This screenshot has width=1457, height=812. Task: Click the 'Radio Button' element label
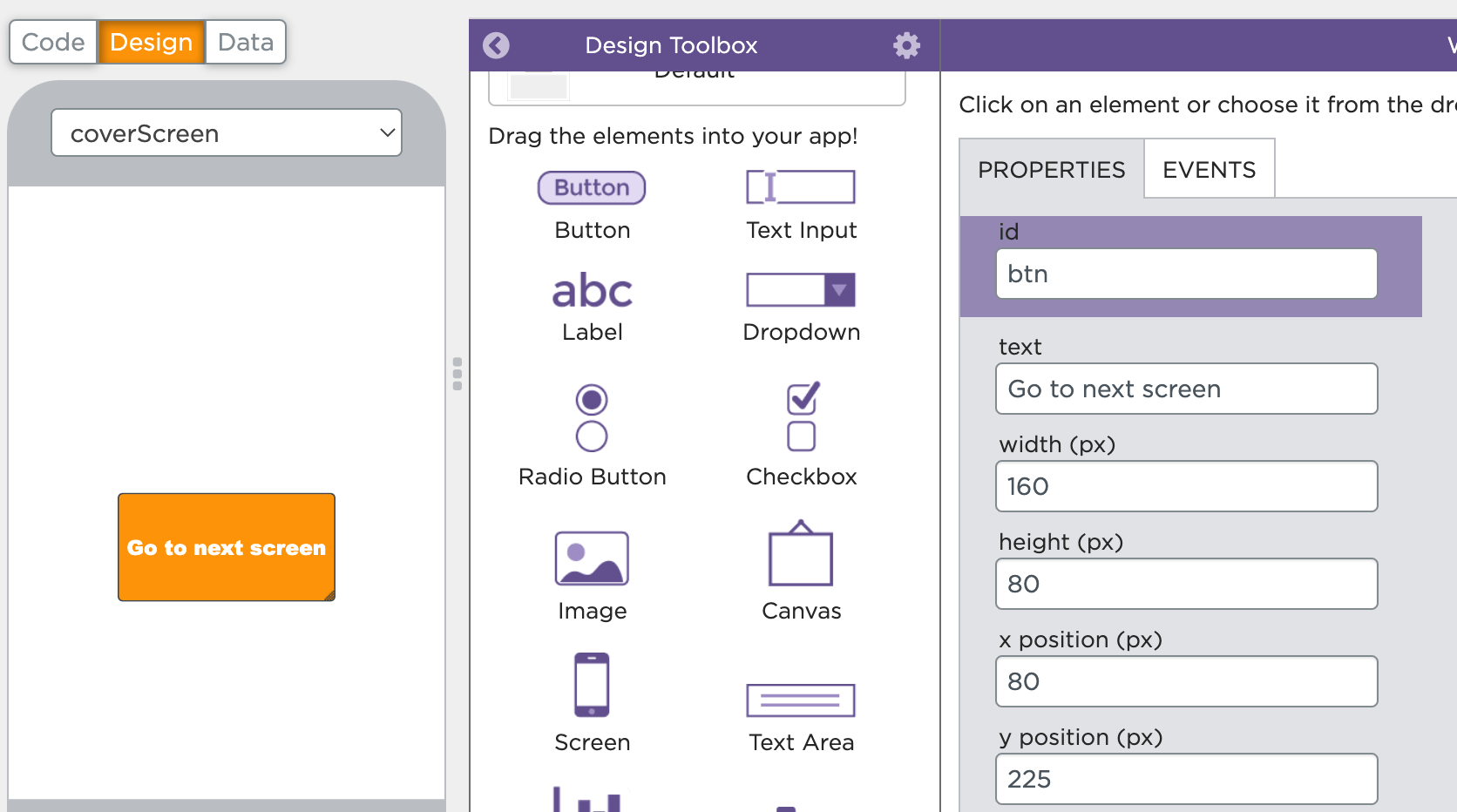pos(593,477)
